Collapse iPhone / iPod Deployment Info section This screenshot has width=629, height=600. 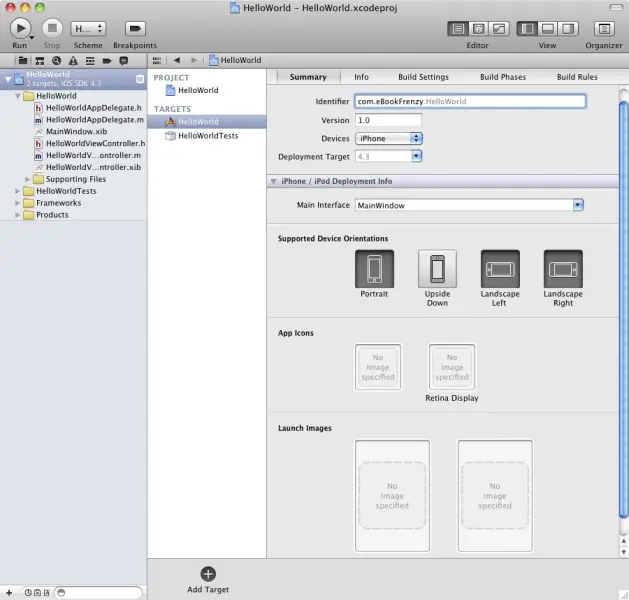coord(273,181)
